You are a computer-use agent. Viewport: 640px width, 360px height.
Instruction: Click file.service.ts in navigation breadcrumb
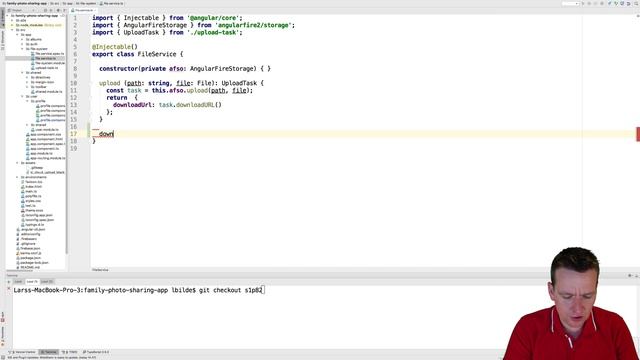111,3
